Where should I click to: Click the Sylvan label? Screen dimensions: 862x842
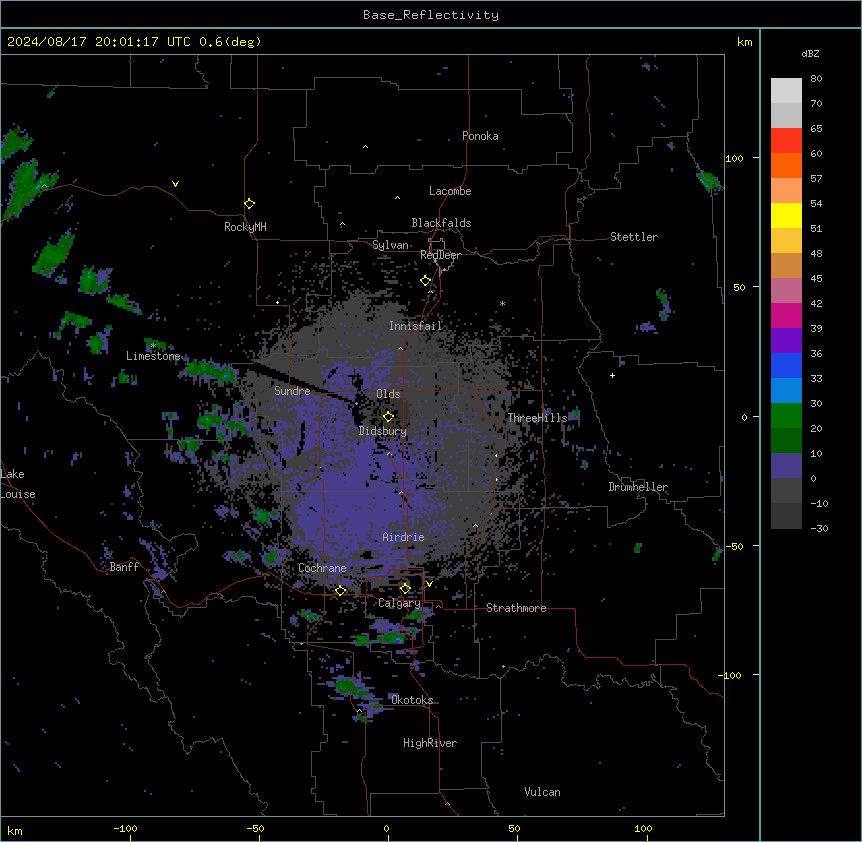[x=390, y=245]
